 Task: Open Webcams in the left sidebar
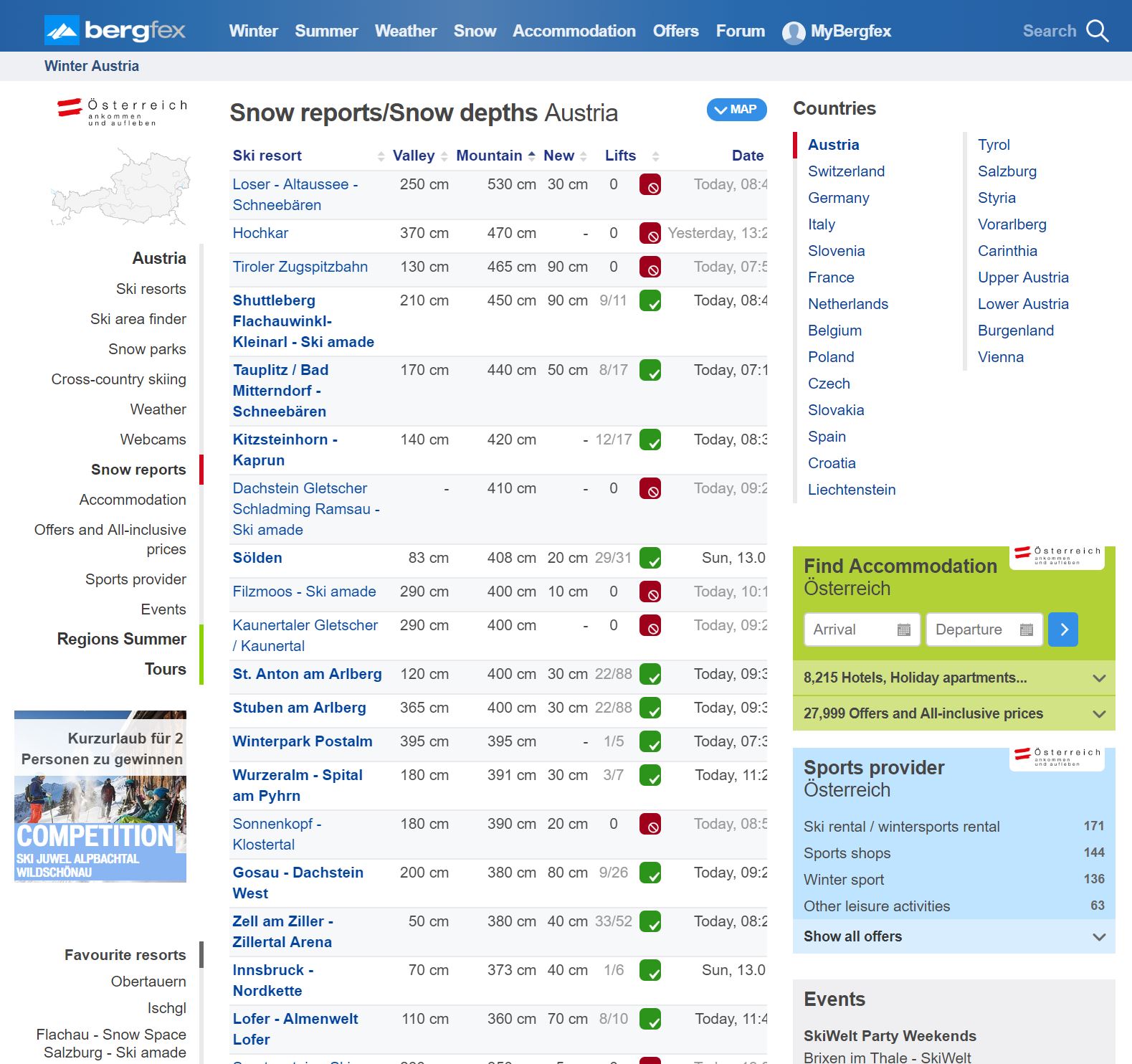tap(153, 440)
